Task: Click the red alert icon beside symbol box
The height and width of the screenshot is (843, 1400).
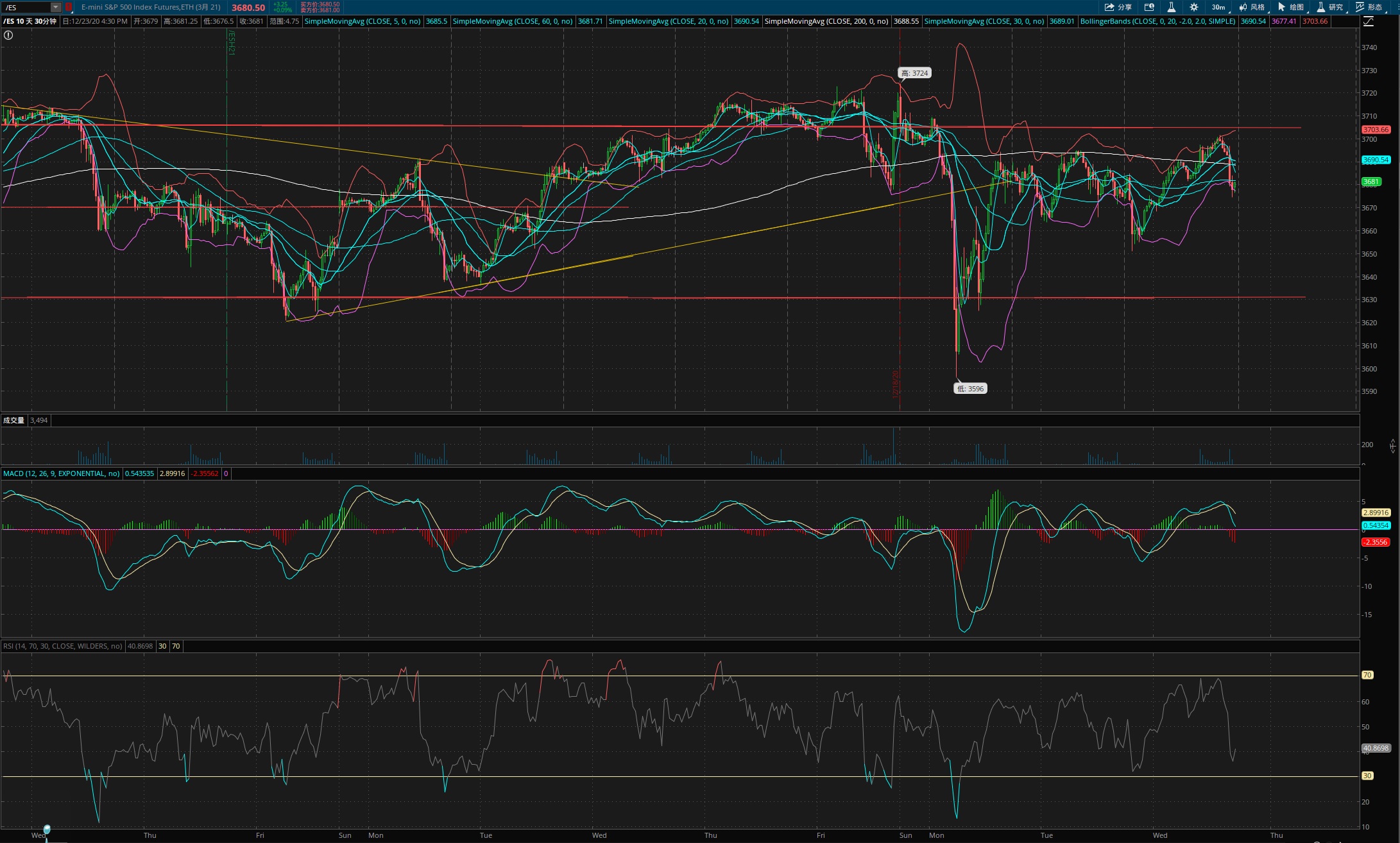Action: click(x=69, y=7)
